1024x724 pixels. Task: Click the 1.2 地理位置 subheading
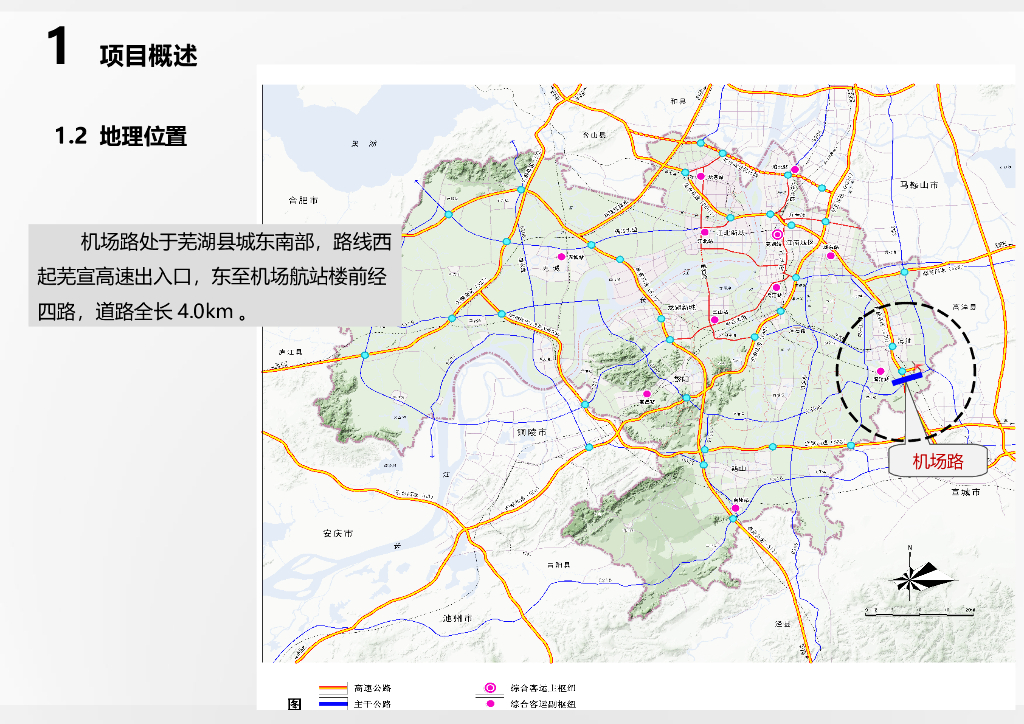coord(121,137)
